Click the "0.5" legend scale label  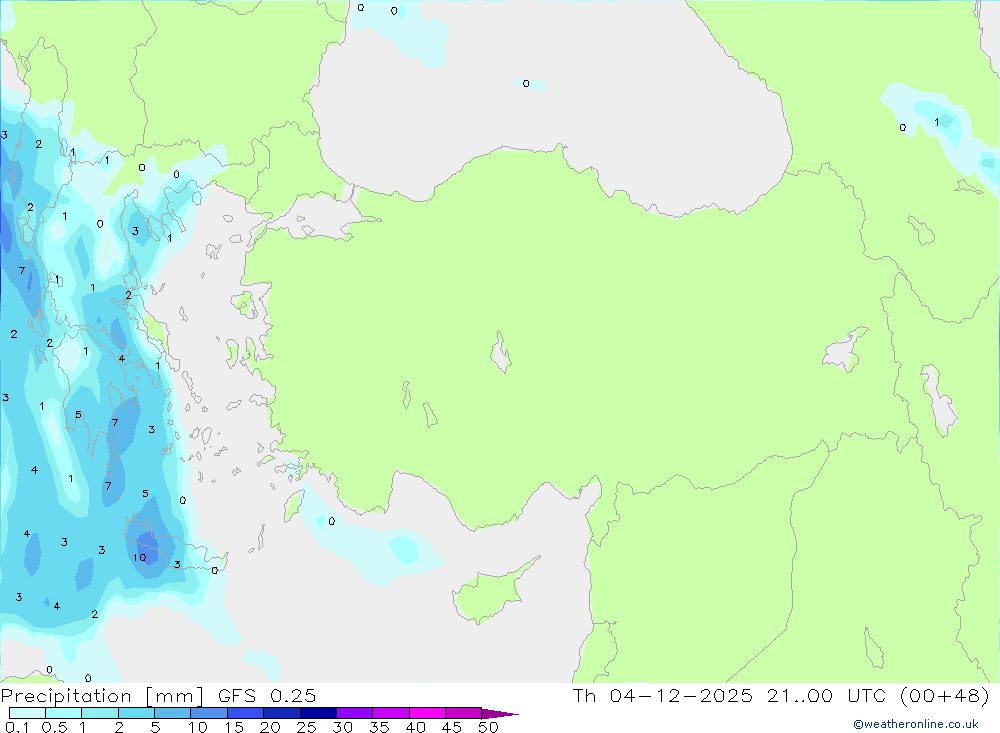[54, 727]
